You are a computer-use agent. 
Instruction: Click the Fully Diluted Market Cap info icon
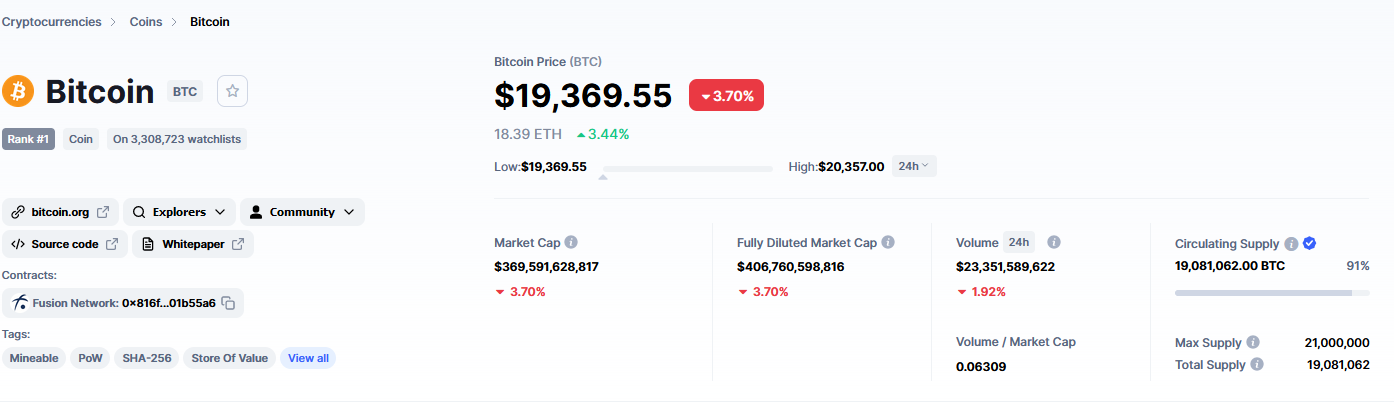tap(888, 242)
